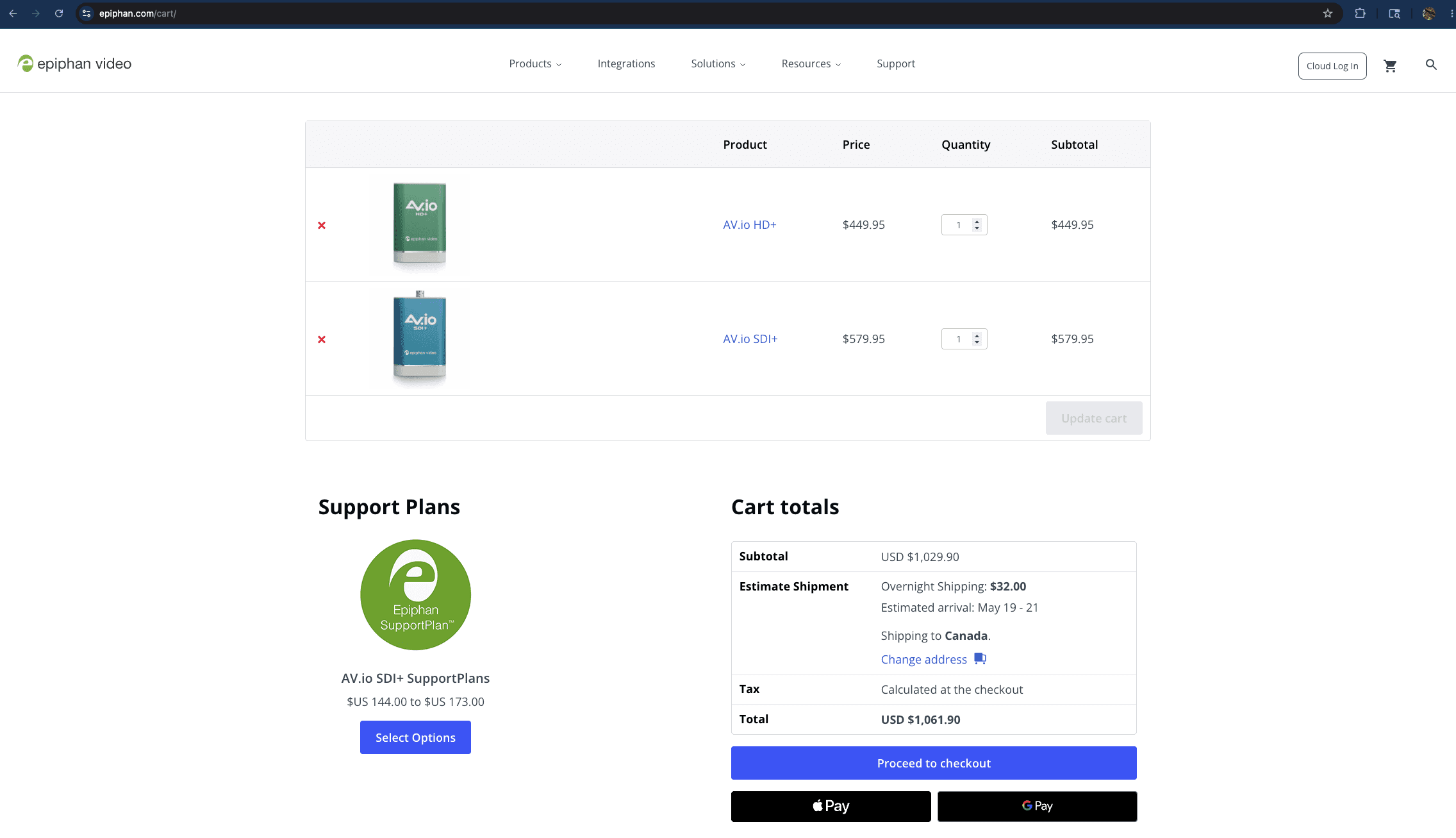Click the AV.io SDI+ quantity stepper arrows
This screenshot has width=1456, height=838.
click(977, 339)
